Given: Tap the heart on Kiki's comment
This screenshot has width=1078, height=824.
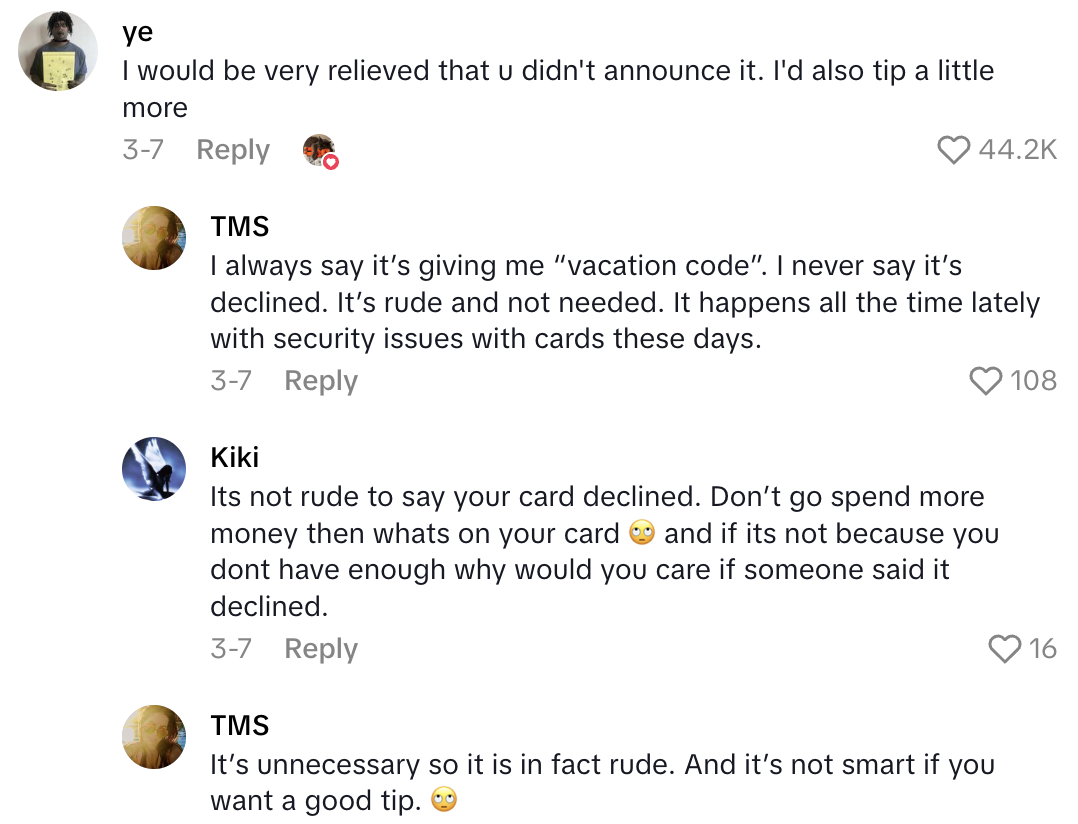Looking at the screenshot, I should [1004, 649].
